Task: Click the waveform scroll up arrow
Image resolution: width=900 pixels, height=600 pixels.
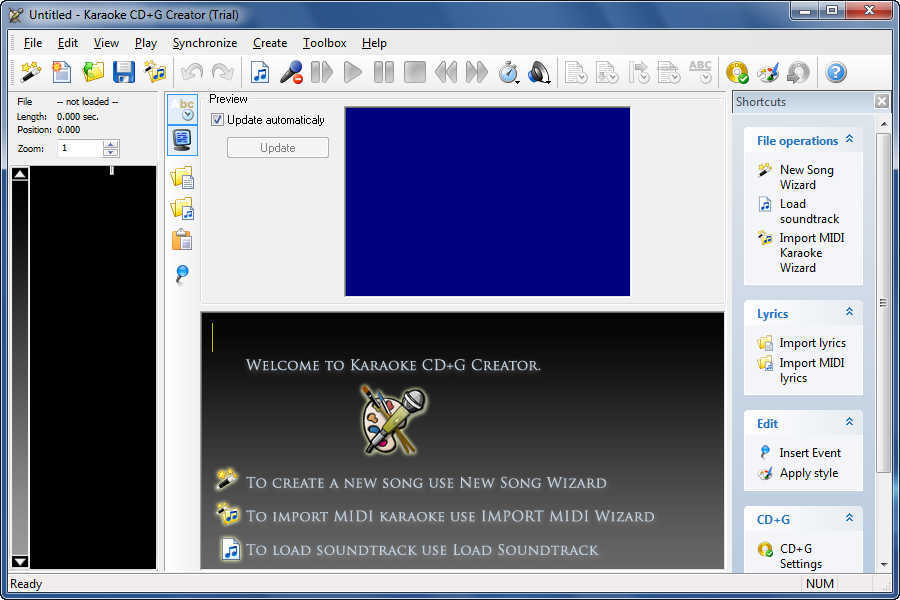Action: [20, 173]
